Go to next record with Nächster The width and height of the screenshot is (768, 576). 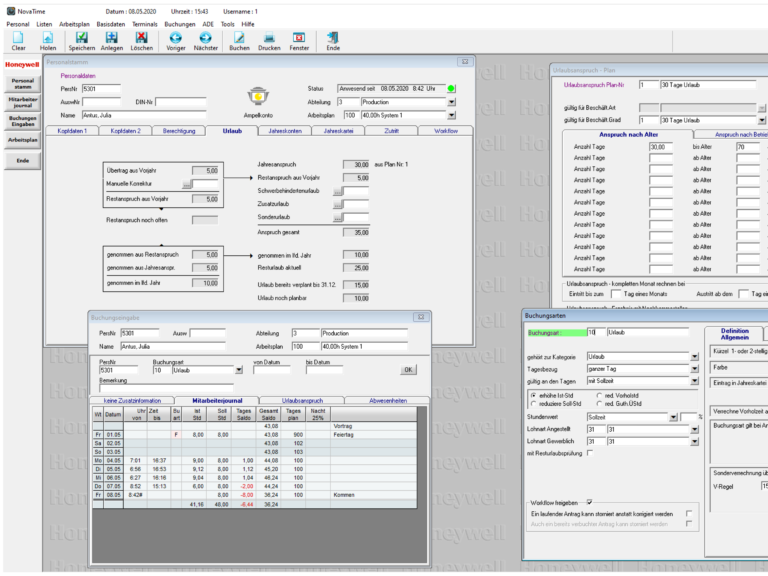pyautogui.click(x=206, y=39)
